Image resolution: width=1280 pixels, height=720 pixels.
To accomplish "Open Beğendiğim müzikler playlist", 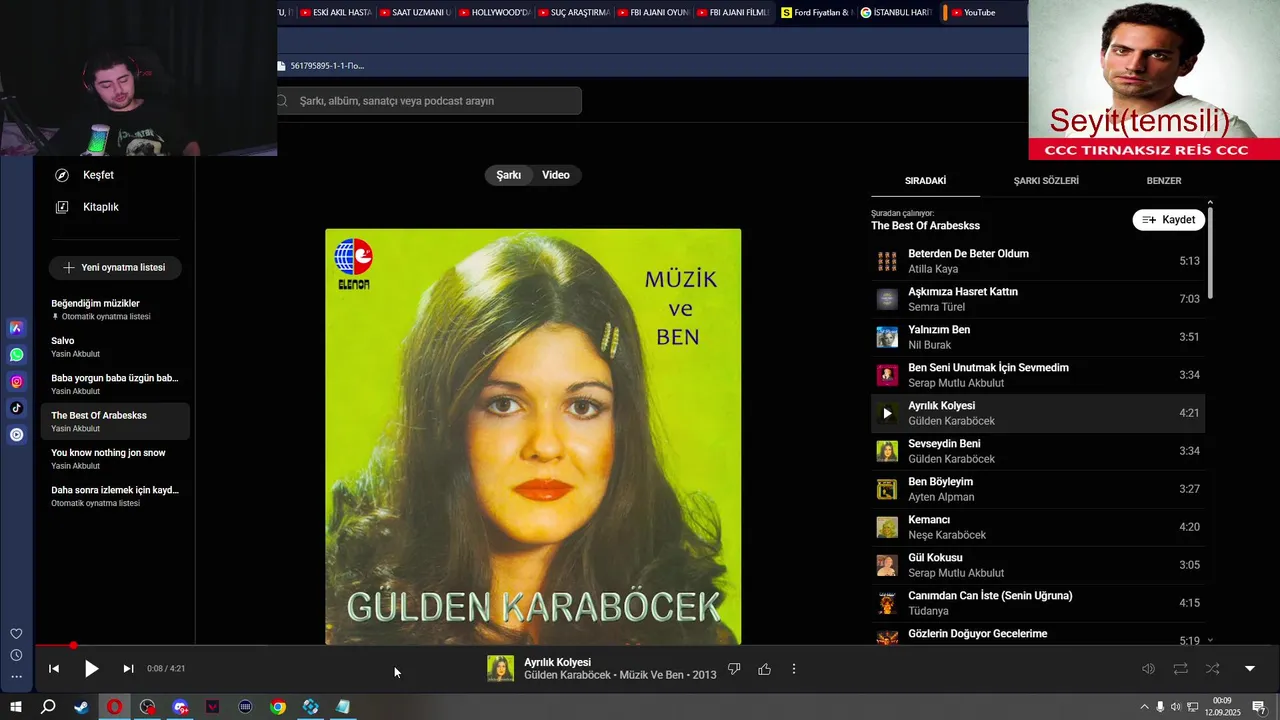I will pos(115,309).
